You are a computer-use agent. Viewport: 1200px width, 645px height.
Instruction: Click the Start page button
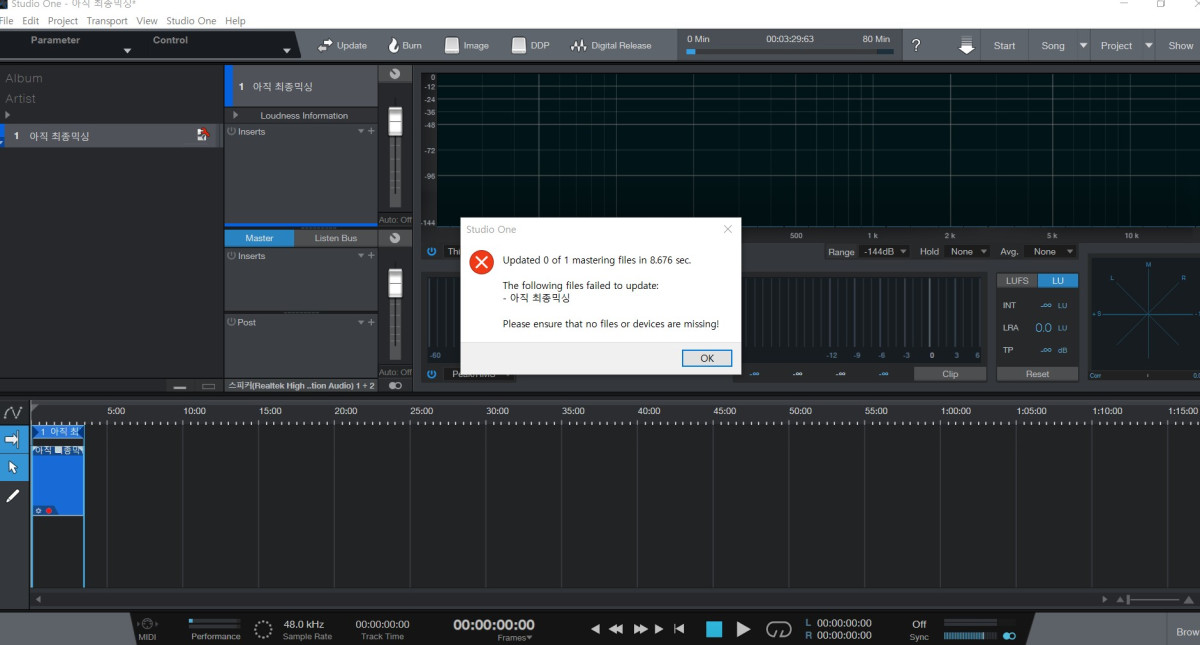coord(1004,46)
